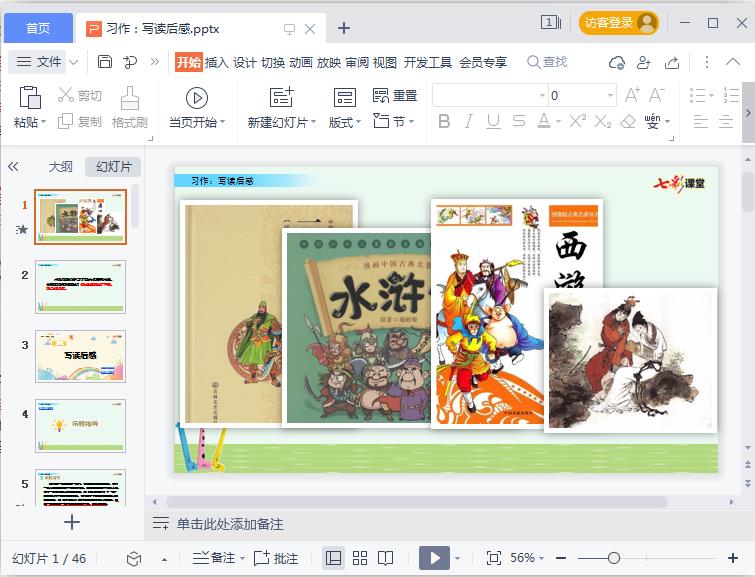
Task: Click the Search (查找) box
Action: pyautogui.click(x=547, y=62)
